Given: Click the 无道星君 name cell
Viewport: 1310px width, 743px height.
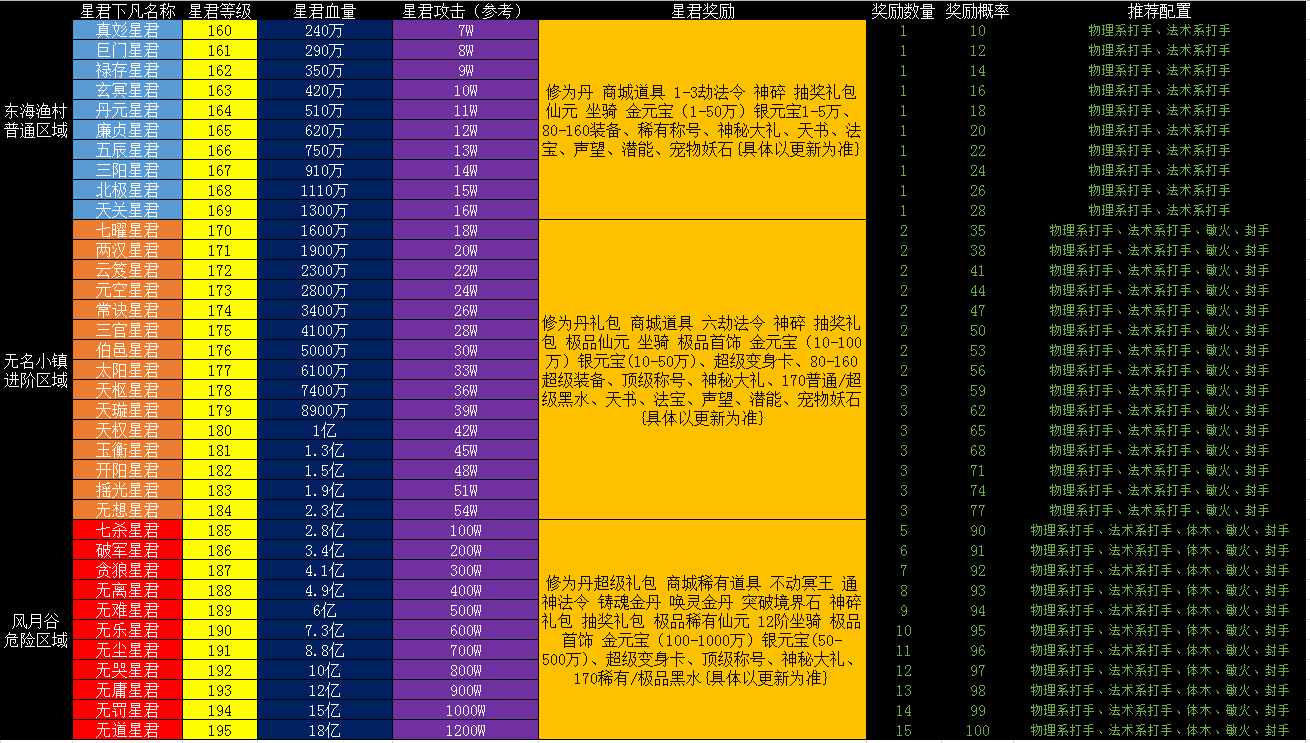Looking at the screenshot, I should pos(128,730).
